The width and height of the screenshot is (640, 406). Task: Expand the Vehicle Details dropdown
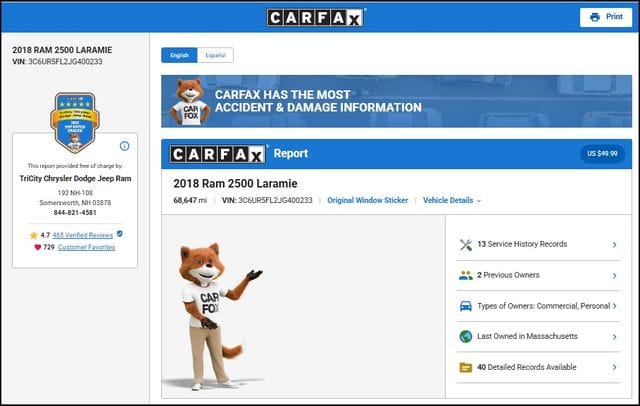click(x=452, y=200)
